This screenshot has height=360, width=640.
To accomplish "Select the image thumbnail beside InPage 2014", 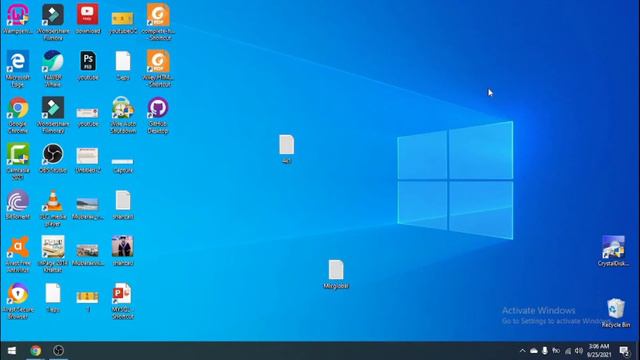I will coord(87,254).
